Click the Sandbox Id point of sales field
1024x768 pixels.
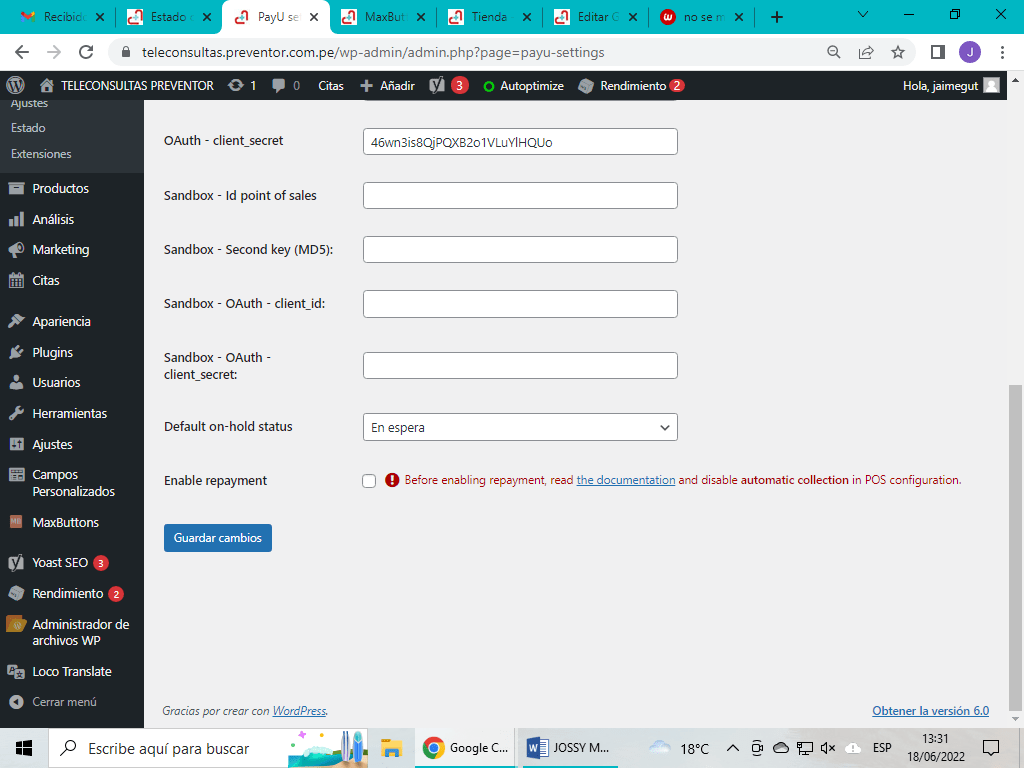(x=520, y=196)
